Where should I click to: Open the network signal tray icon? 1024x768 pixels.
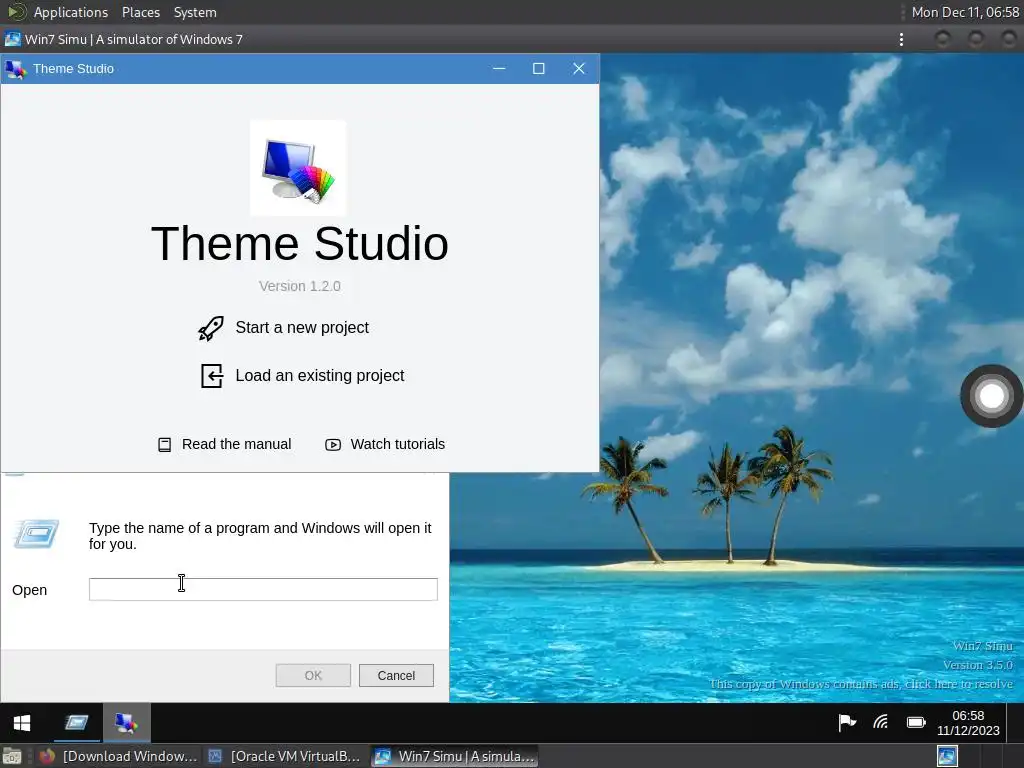click(881, 722)
